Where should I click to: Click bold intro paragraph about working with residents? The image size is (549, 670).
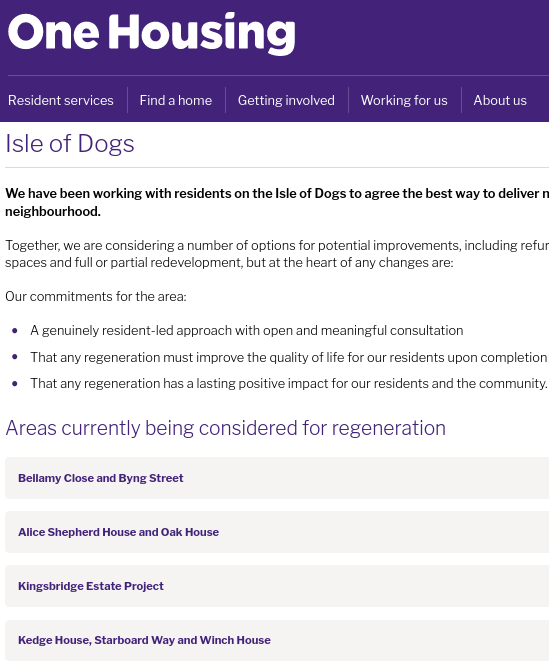(x=277, y=202)
